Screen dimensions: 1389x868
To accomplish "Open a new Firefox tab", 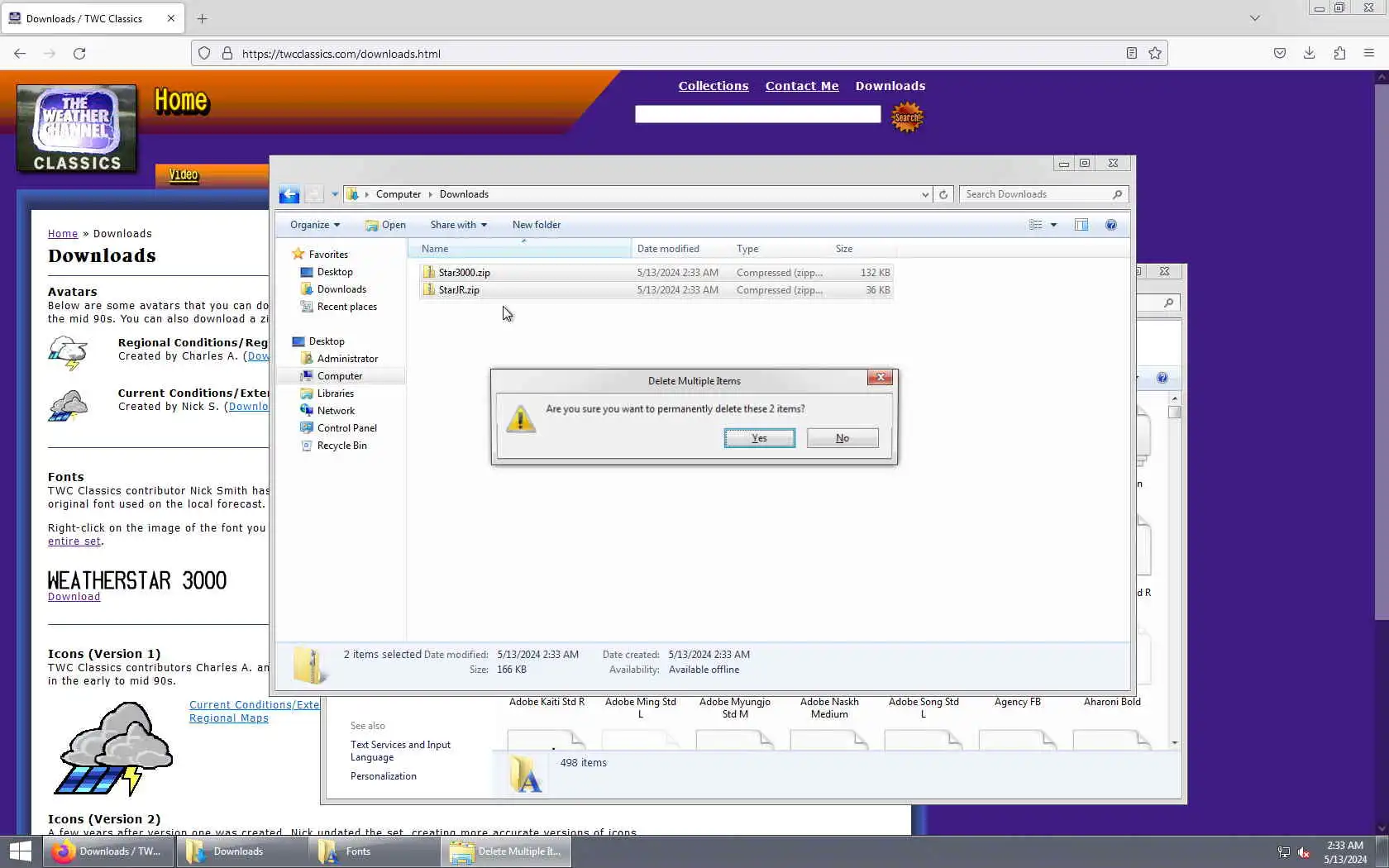I will coord(203,18).
